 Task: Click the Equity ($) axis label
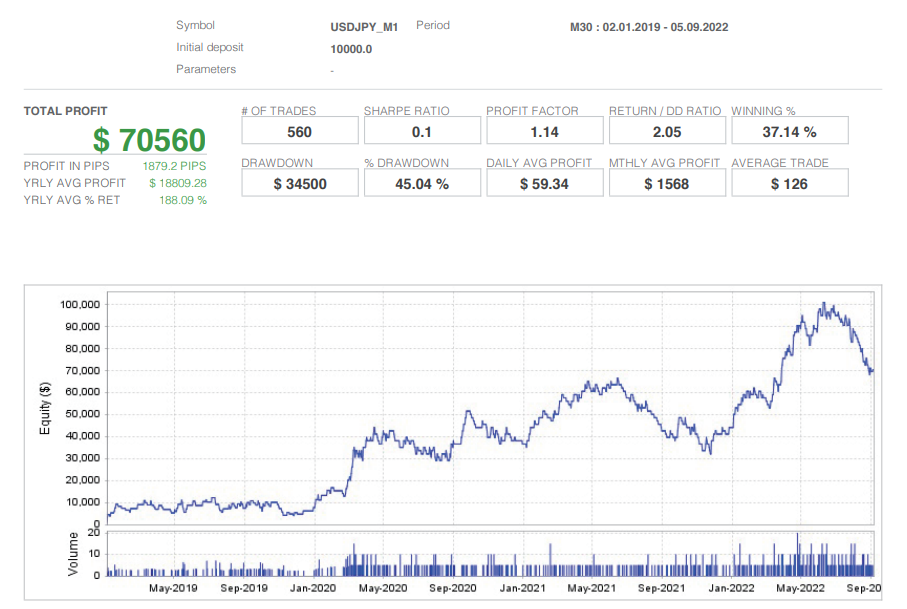click(x=44, y=410)
